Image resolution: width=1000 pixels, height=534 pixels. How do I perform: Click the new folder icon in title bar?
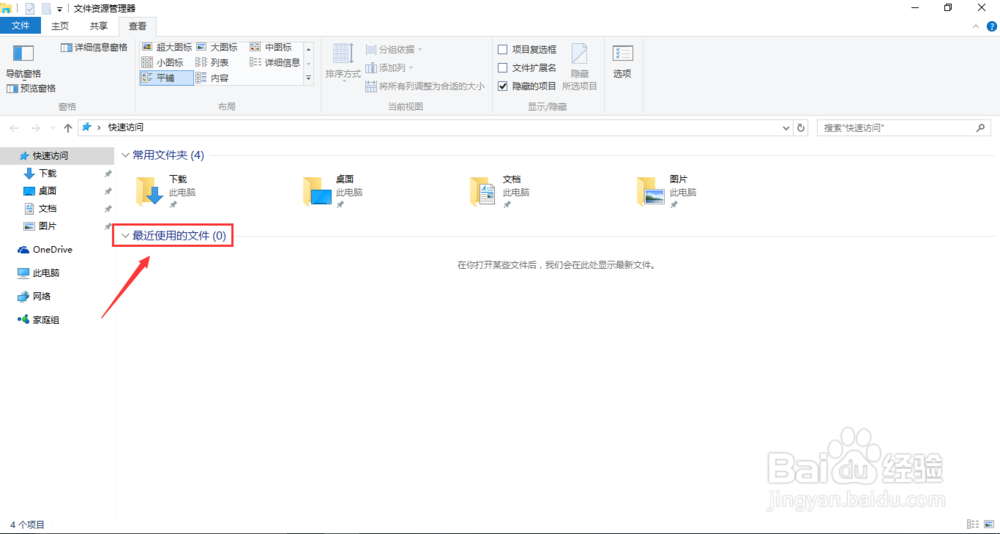click(46, 8)
